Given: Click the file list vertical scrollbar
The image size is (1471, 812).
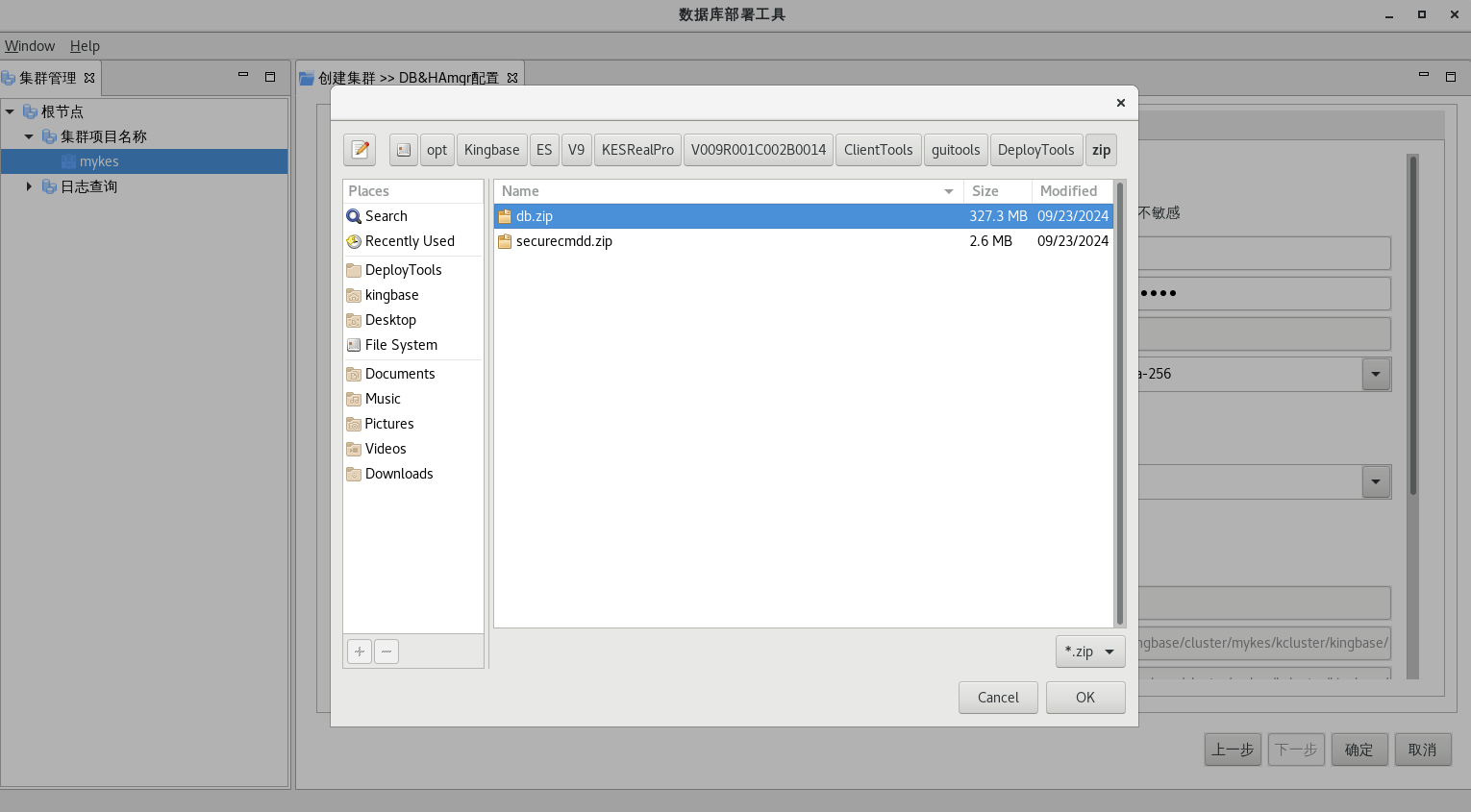Looking at the screenshot, I should click(x=1119, y=404).
